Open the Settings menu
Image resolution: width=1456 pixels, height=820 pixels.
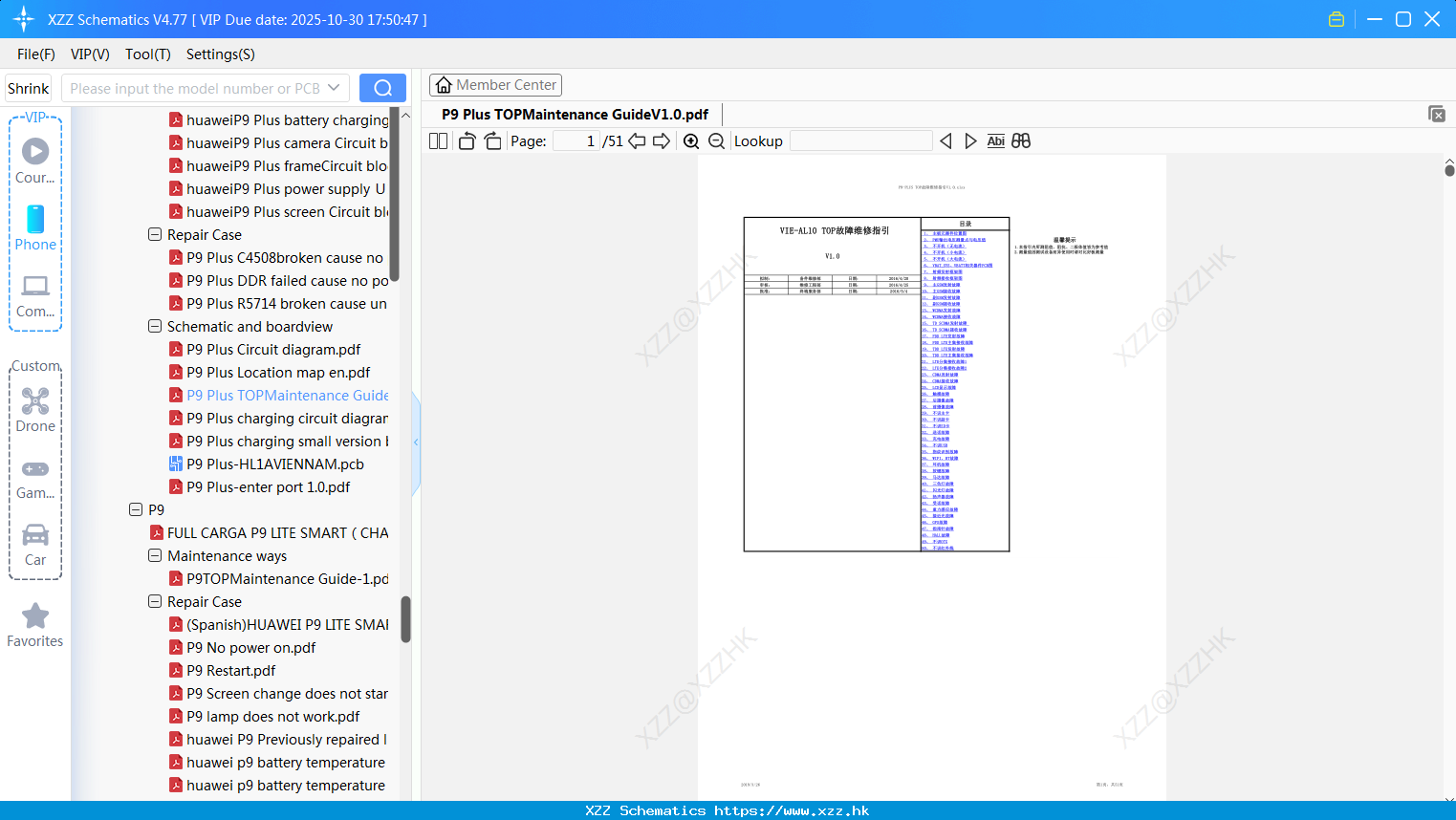tap(220, 54)
